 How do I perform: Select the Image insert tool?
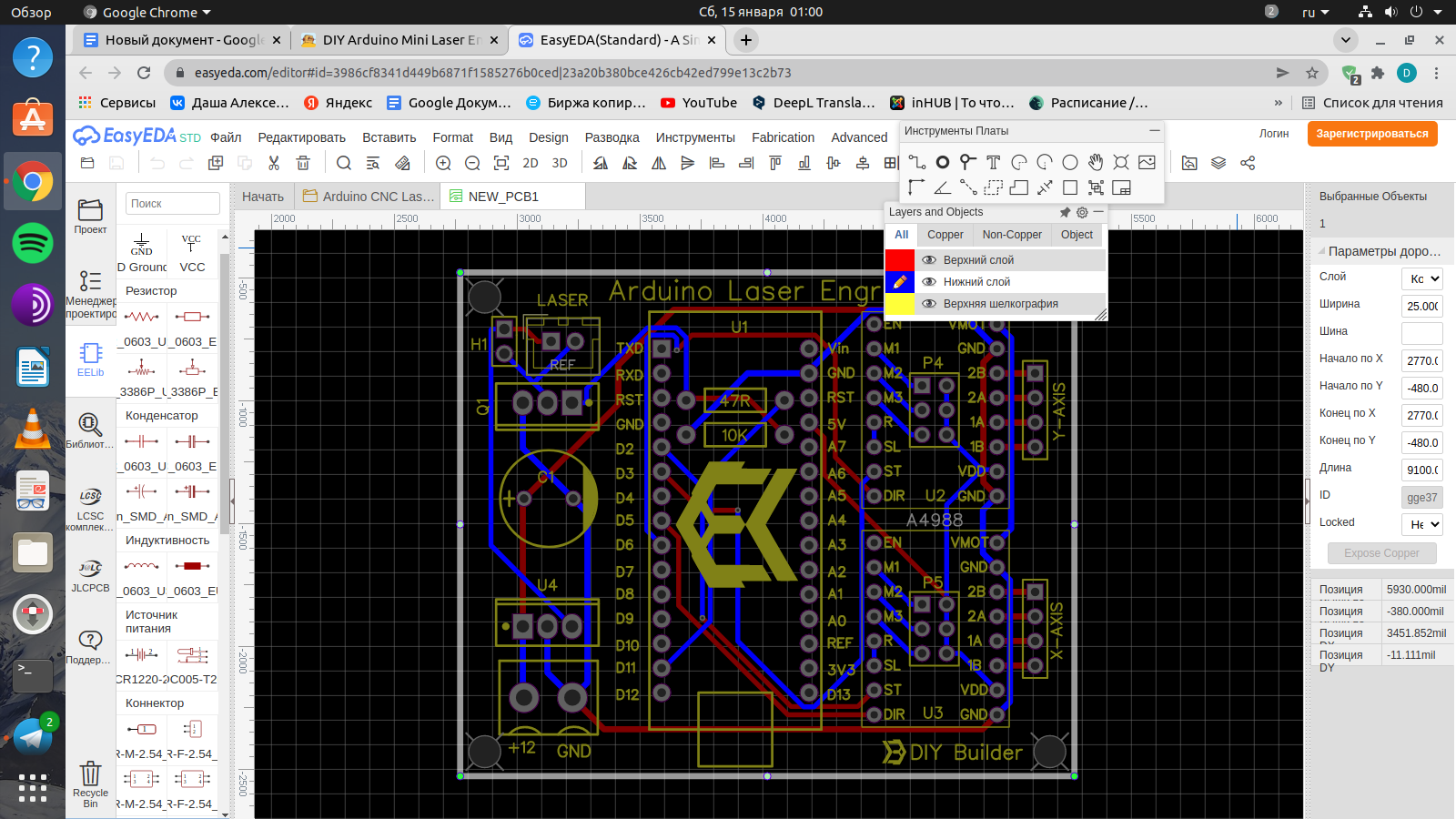[1147, 162]
